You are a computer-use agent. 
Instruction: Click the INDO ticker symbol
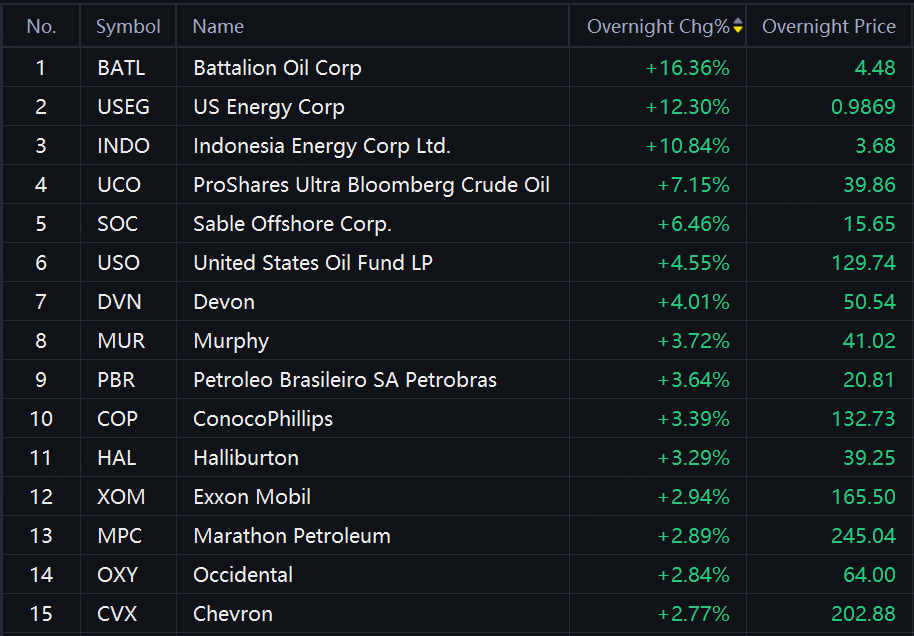click(123, 146)
